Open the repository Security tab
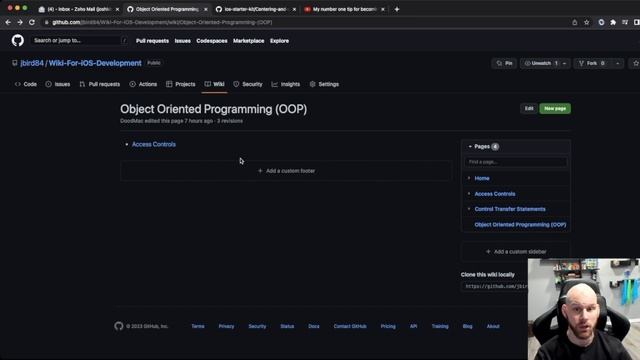Viewport: 640px width, 360px height. pyautogui.click(x=248, y=84)
